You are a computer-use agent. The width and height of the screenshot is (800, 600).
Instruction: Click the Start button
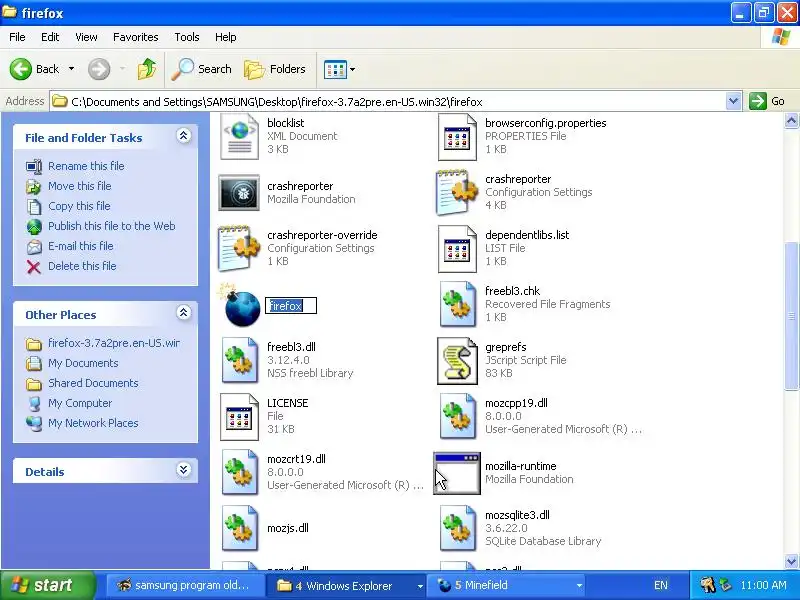point(48,585)
